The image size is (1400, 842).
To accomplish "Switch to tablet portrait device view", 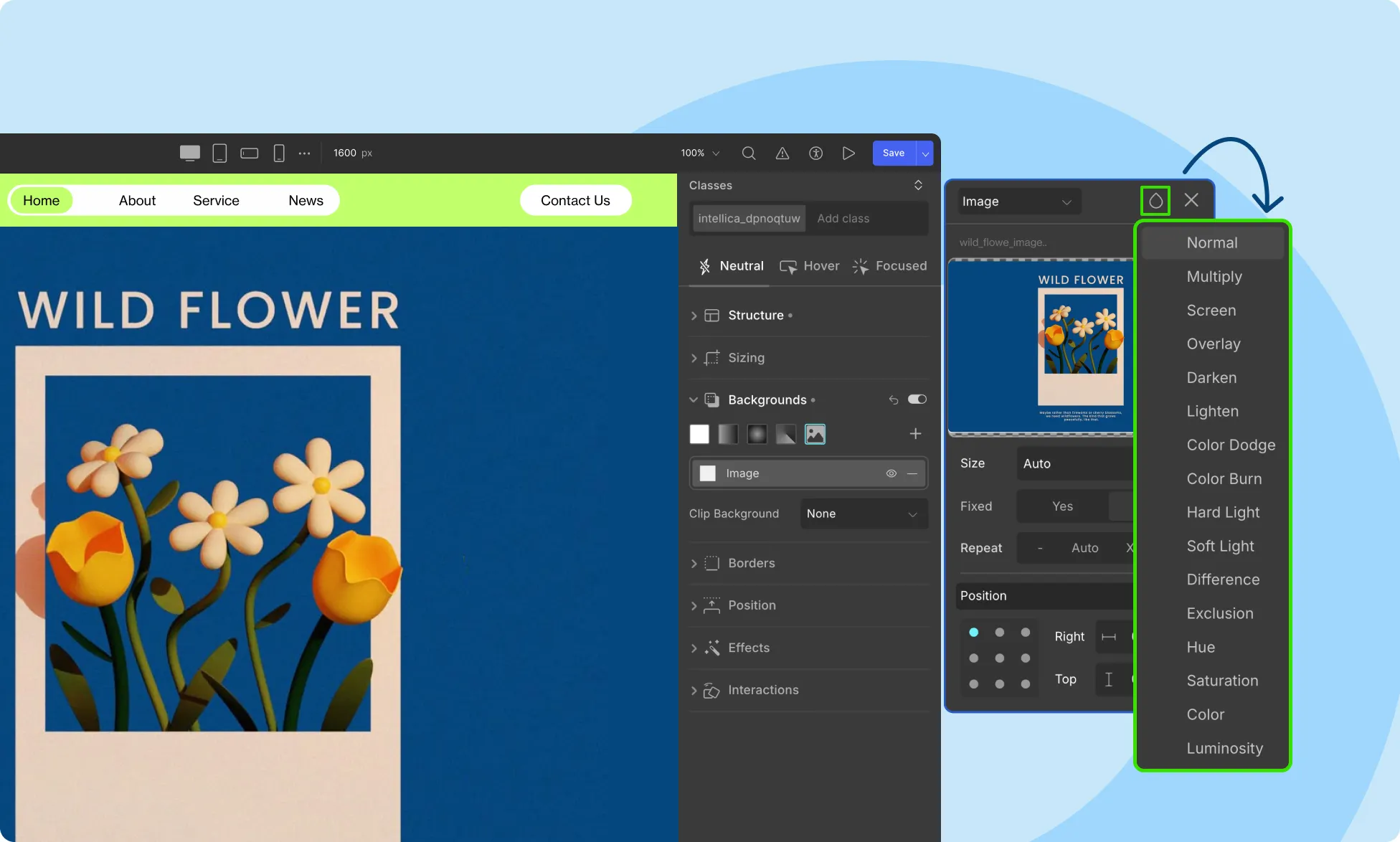I will coord(219,153).
